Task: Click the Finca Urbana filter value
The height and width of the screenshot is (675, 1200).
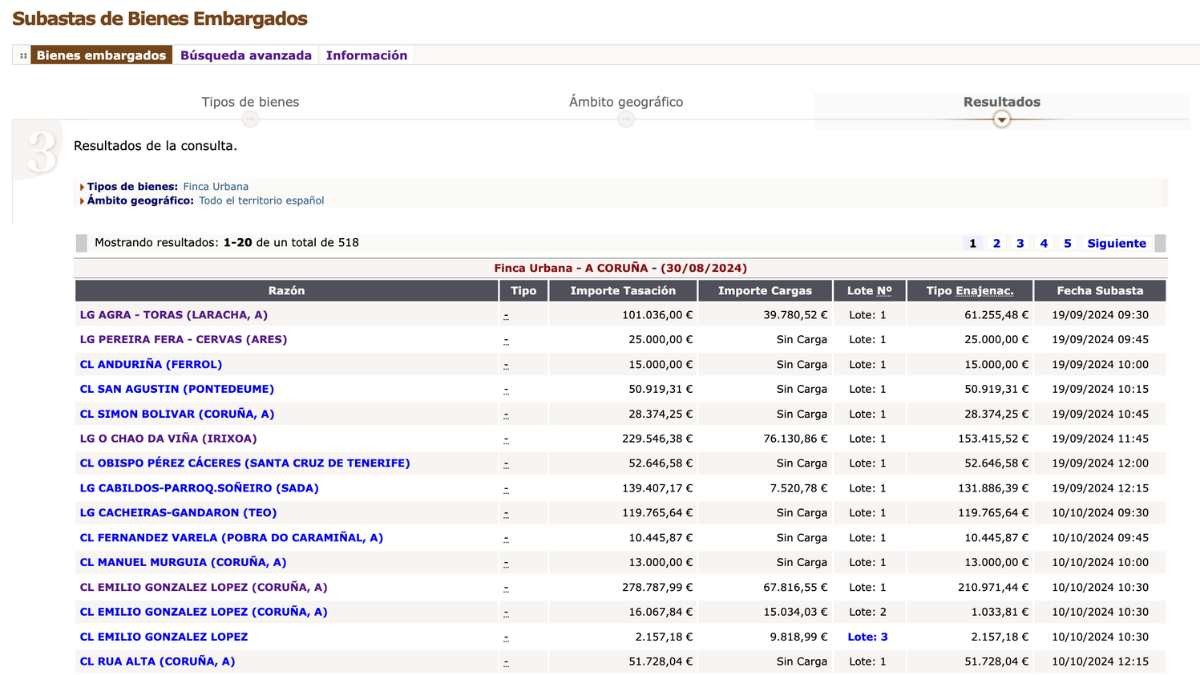Action: pyautogui.click(x=215, y=187)
